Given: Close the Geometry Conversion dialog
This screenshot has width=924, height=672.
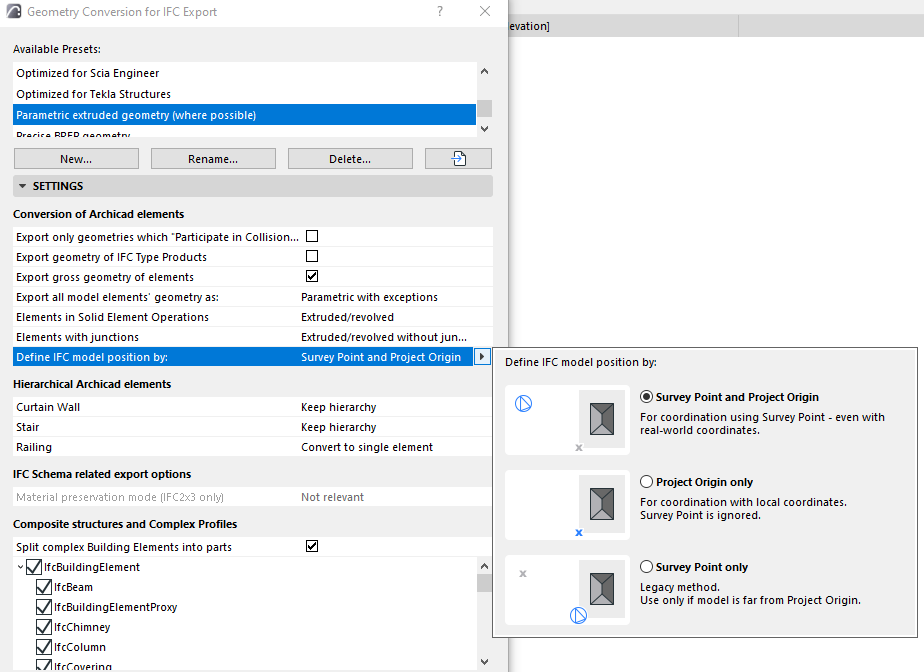Looking at the screenshot, I should 485,11.
